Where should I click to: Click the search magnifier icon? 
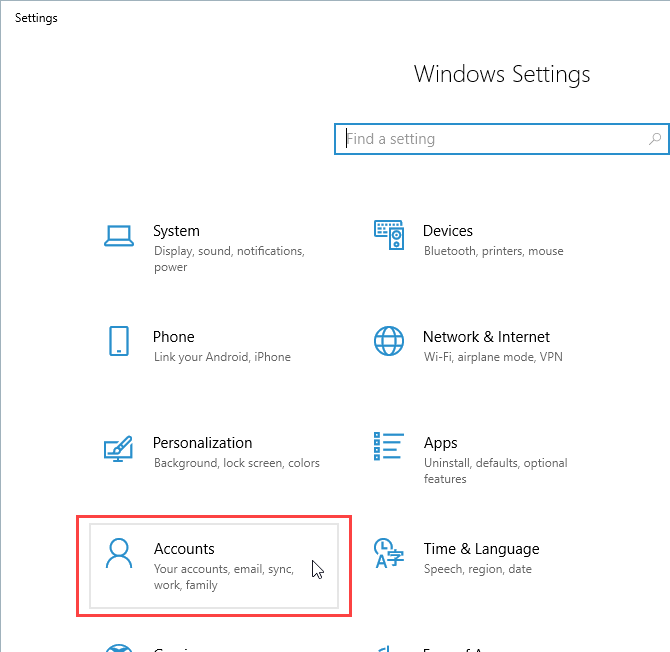(655, 139)
